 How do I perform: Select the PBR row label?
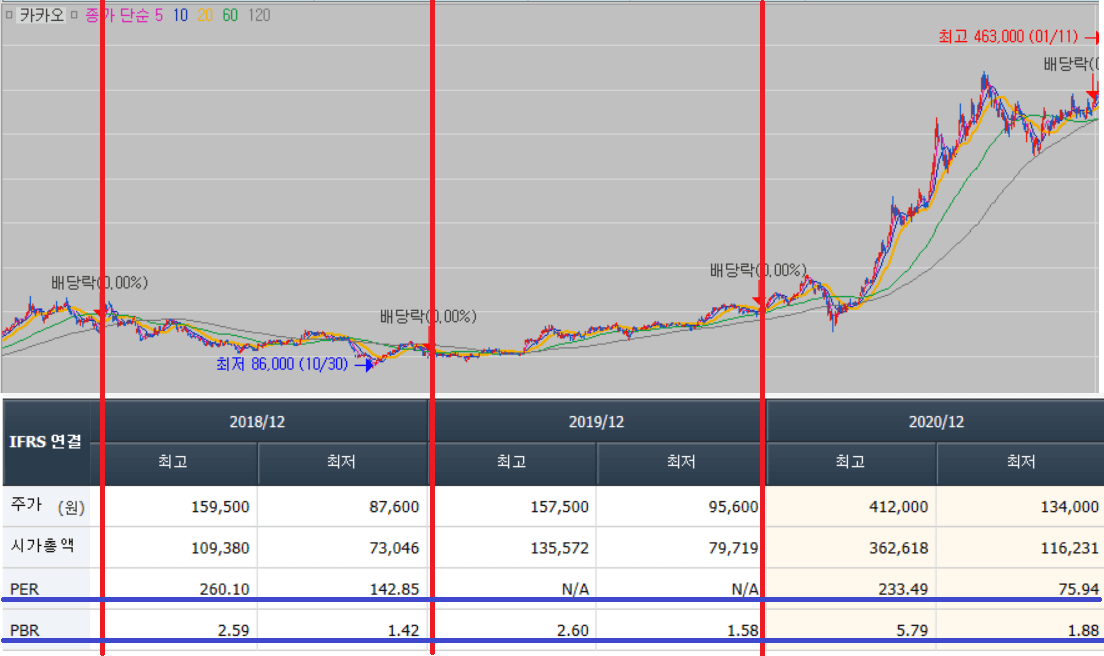pos(25,630)
